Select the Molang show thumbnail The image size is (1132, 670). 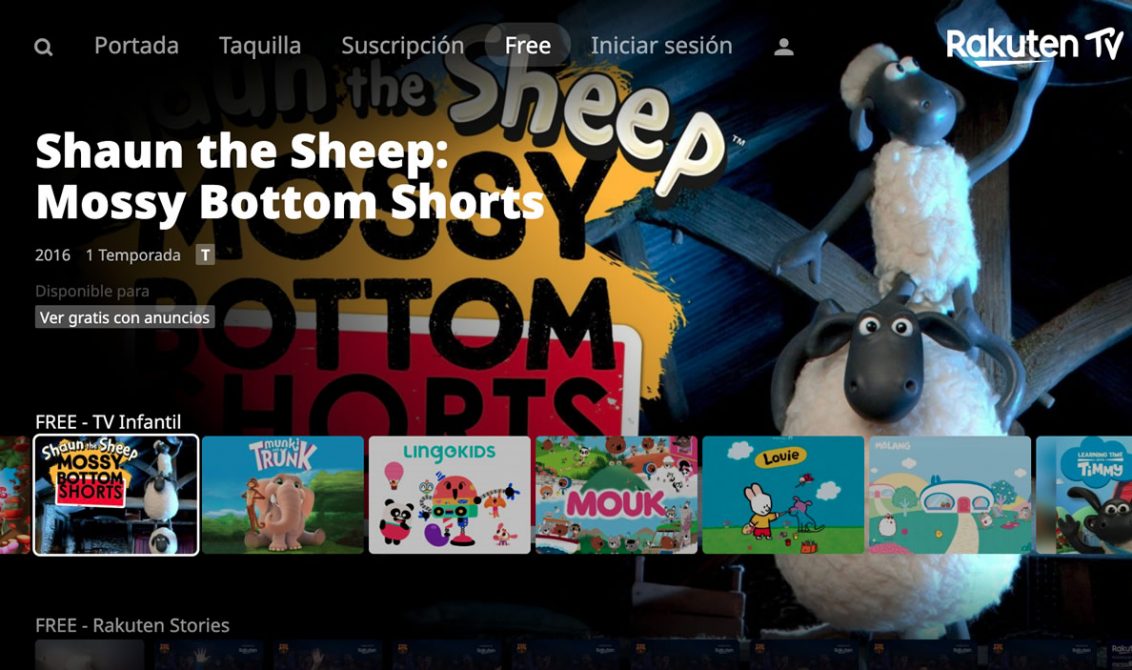[x=950, y=495]
